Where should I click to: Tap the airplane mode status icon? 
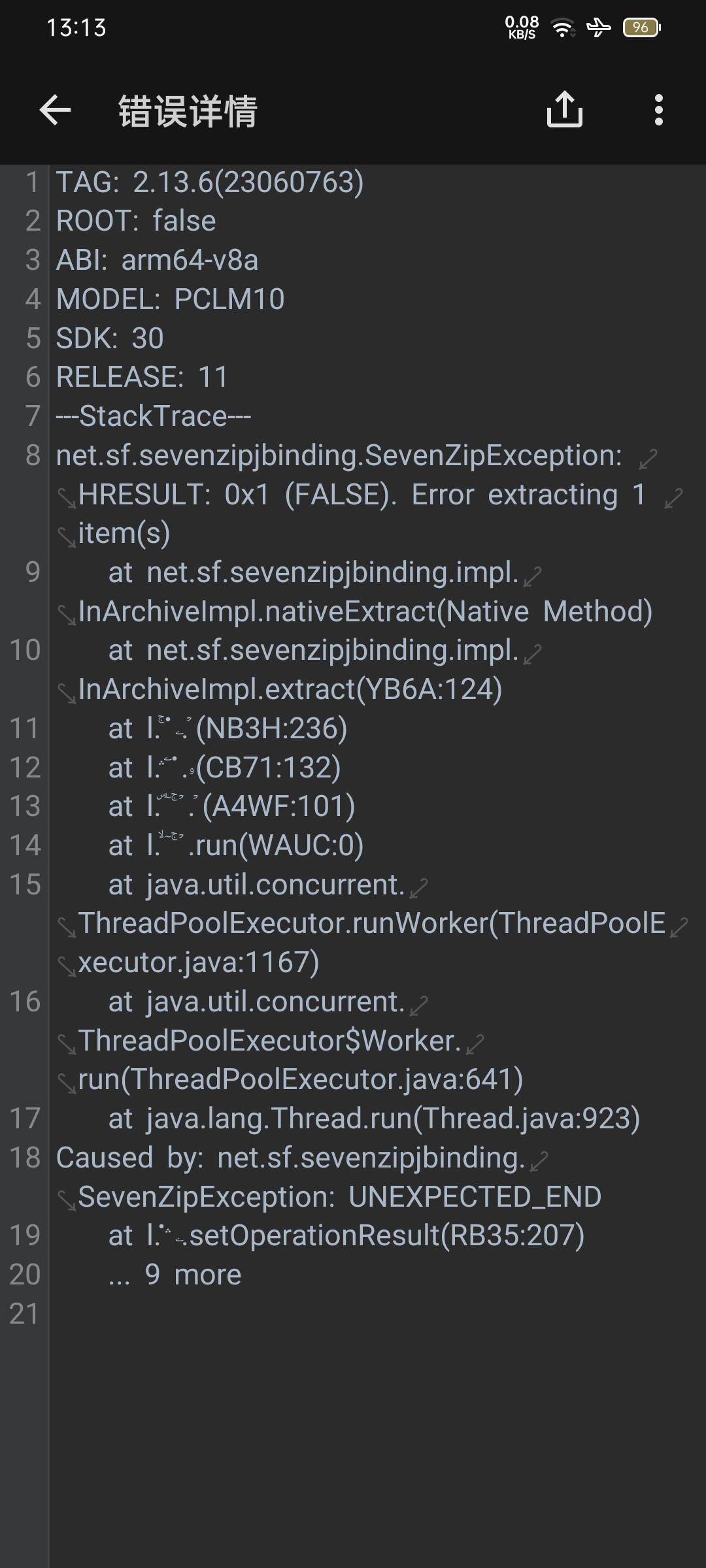(598, 27)
